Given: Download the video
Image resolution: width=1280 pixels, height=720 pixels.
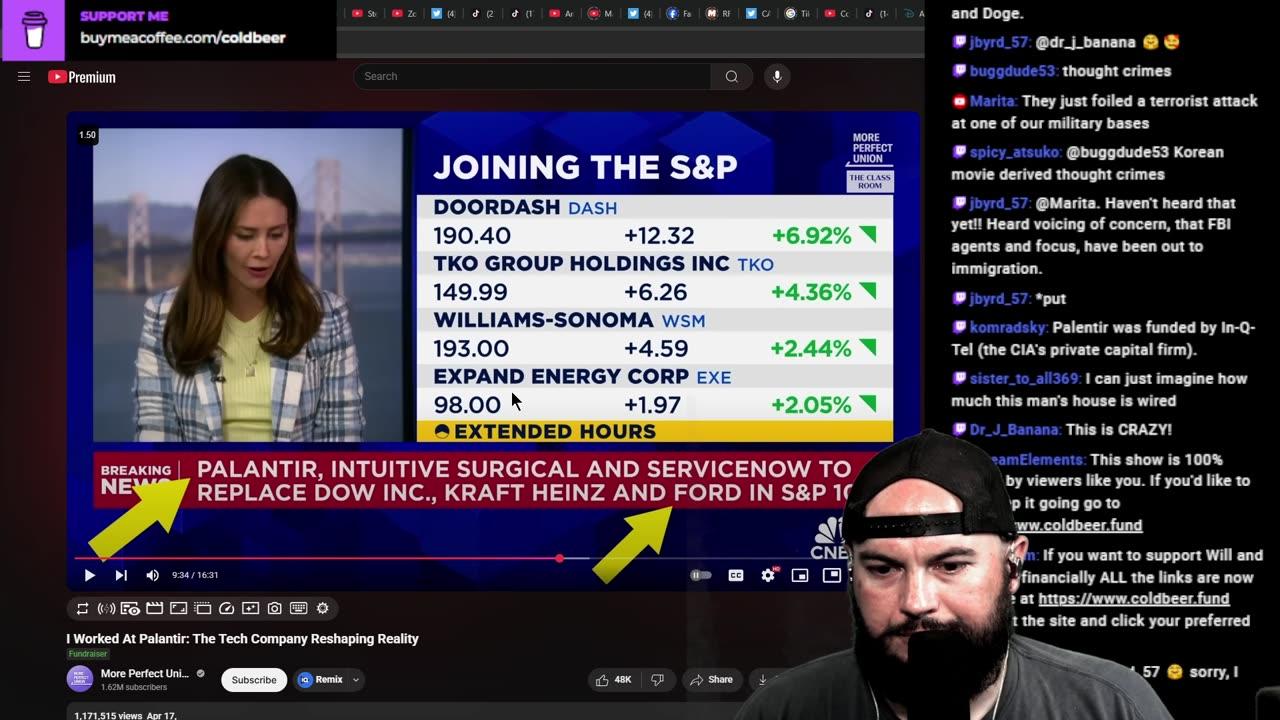Looking at the screenshot, I should 764,680.
